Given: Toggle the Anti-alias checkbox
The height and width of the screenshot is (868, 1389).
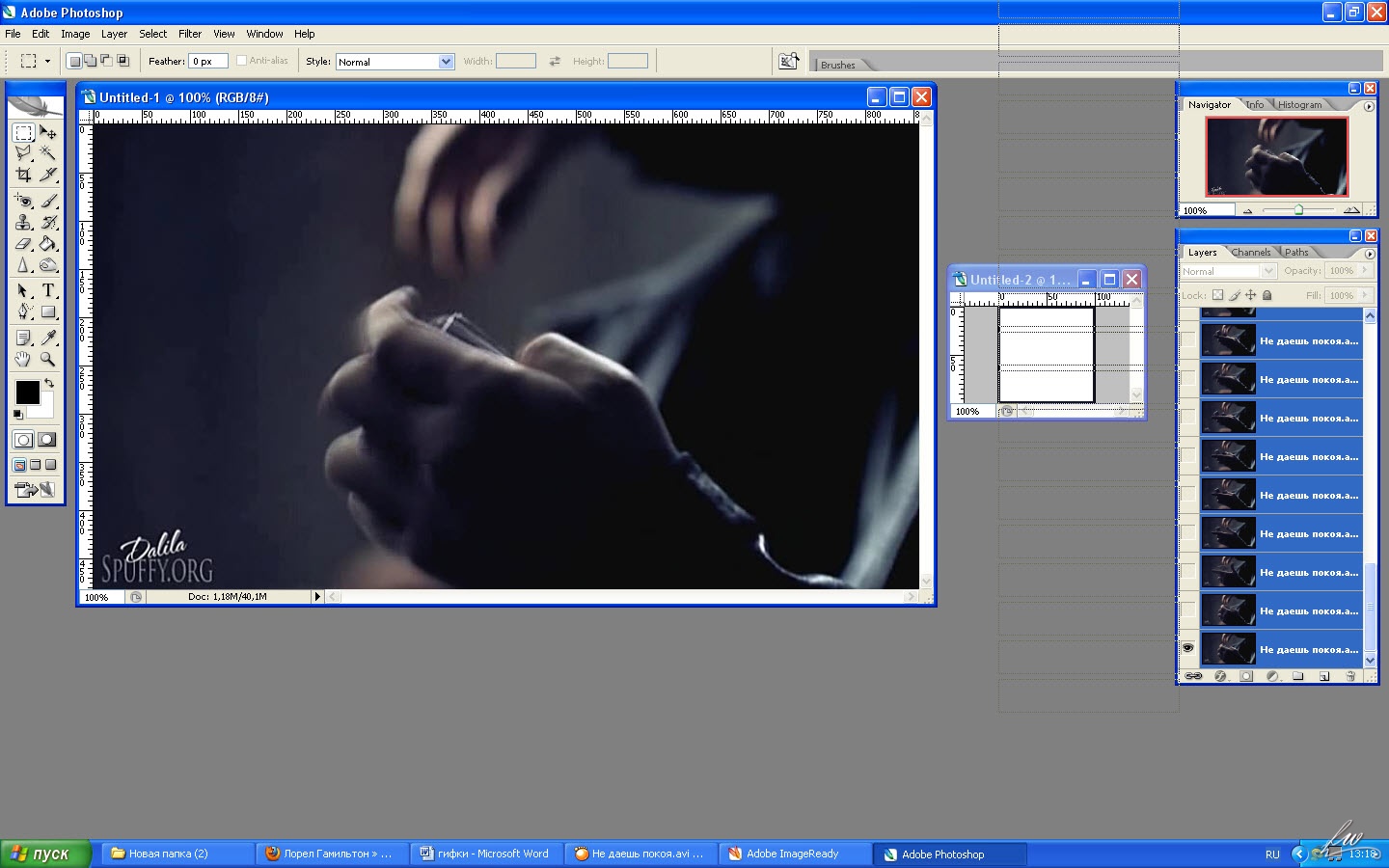Looking at the screenshot, I should (x=241, y=61).
